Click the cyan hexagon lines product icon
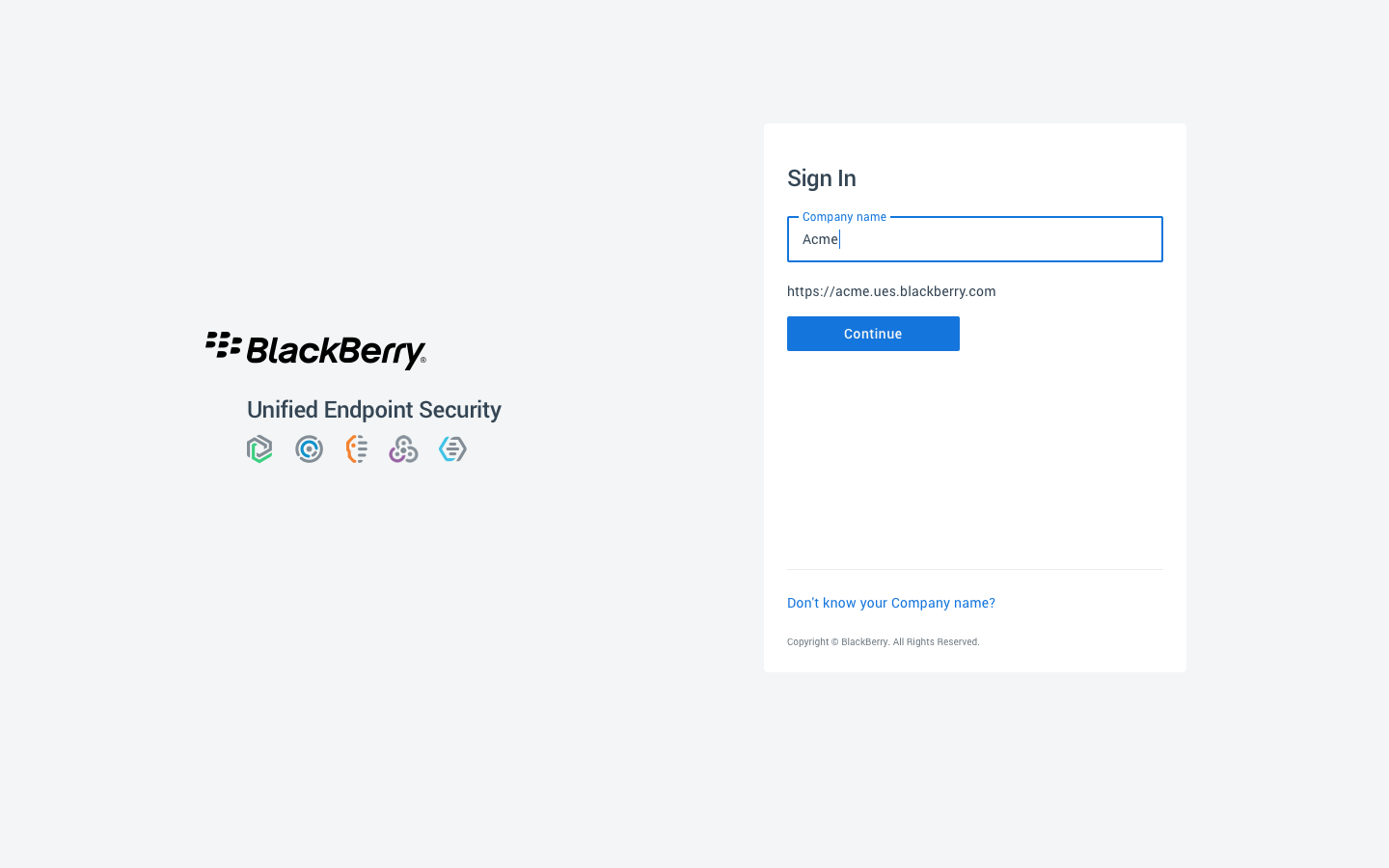 pyautogui.click(x=452, y=449)
